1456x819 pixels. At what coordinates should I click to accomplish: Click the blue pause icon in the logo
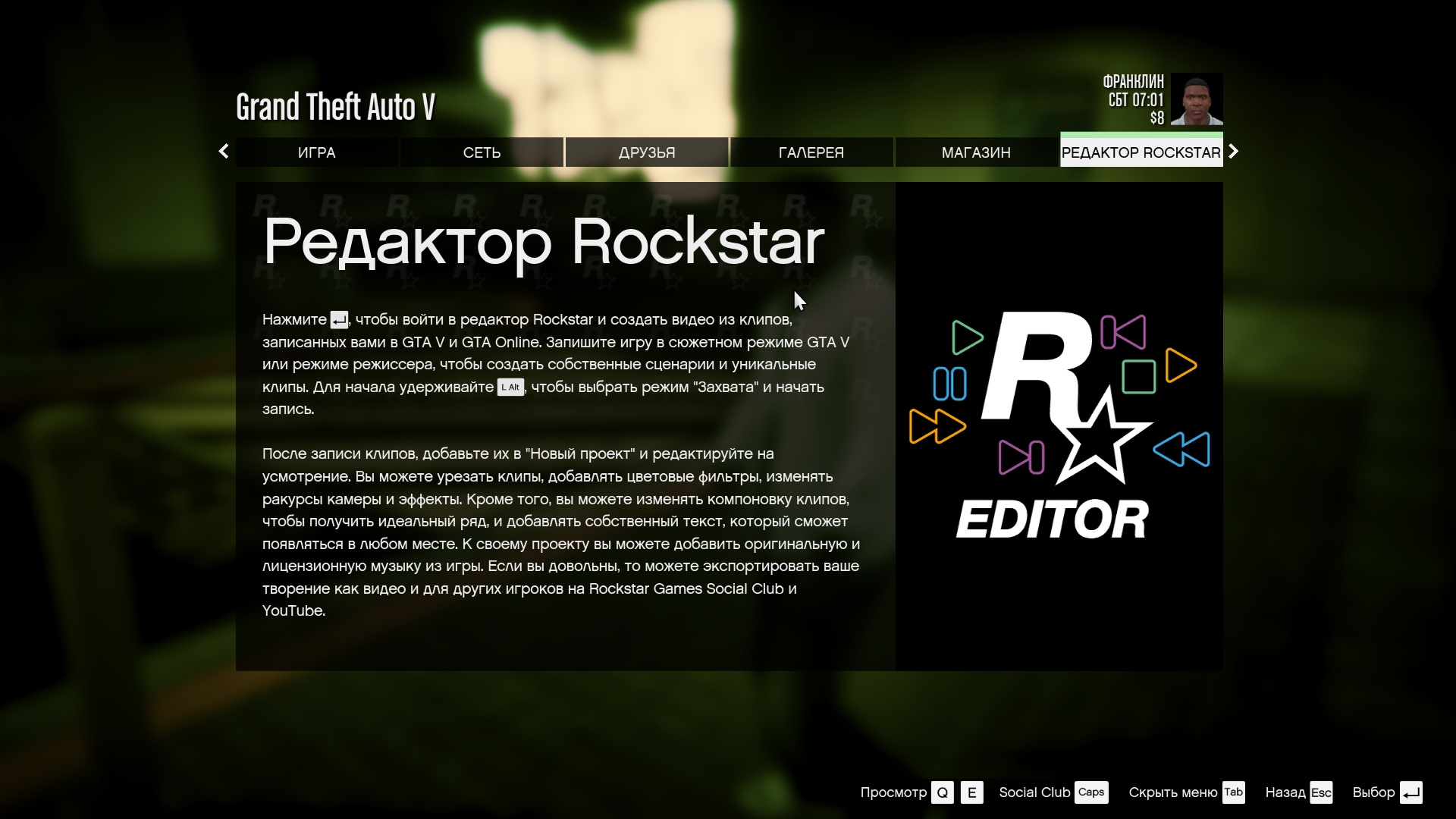point(949,384)
